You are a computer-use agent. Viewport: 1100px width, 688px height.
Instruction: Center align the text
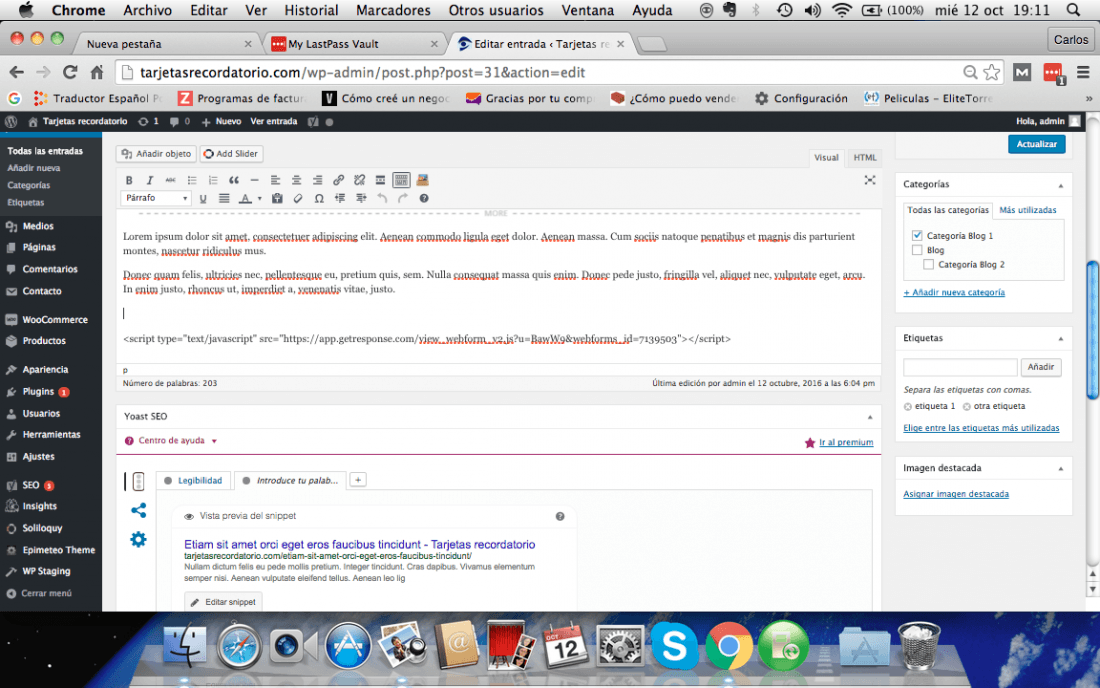tap(296, 180)
